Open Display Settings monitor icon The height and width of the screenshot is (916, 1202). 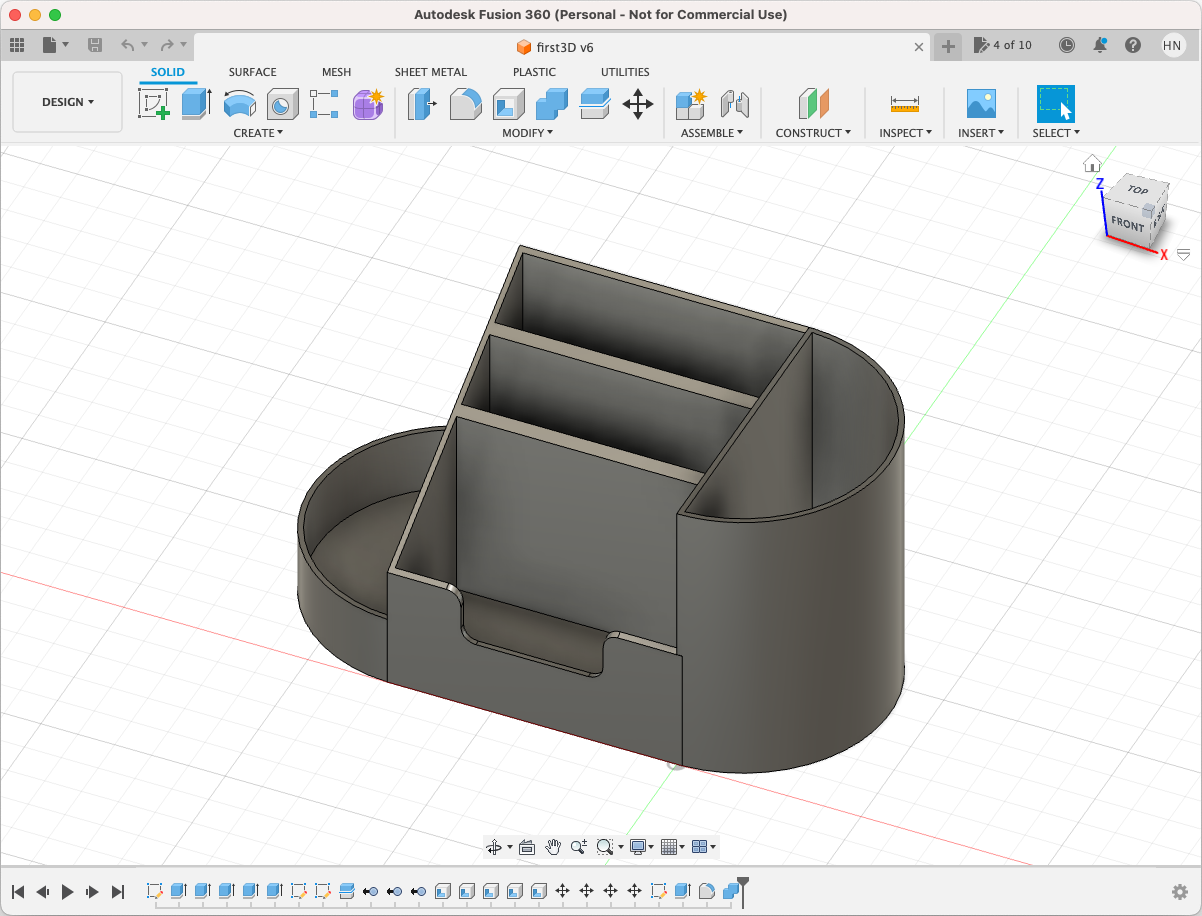(637, 847)
